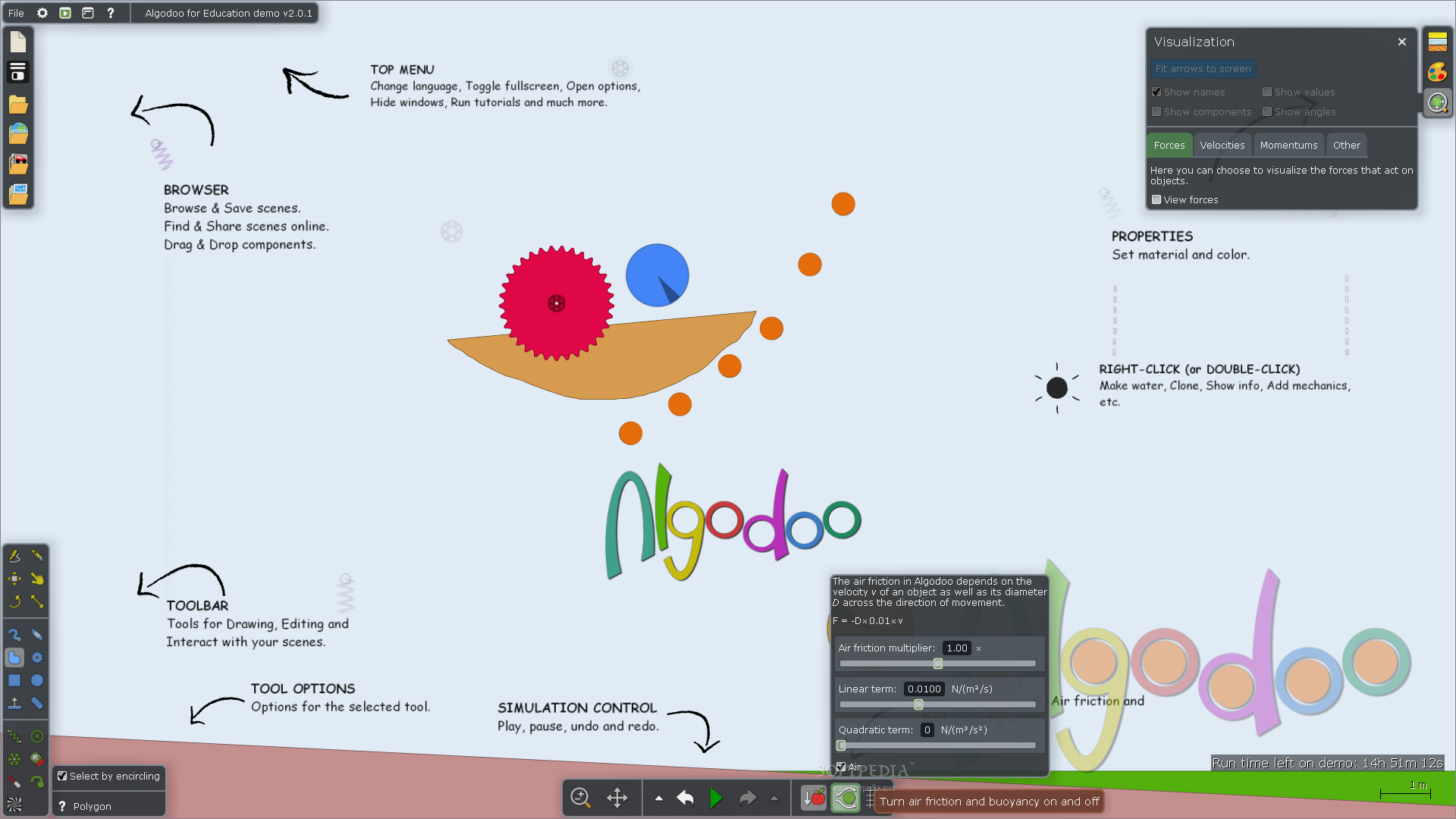Enable Show components checkbox
The height and width of the screenshot is (819, 1456).
point(1156,111)
